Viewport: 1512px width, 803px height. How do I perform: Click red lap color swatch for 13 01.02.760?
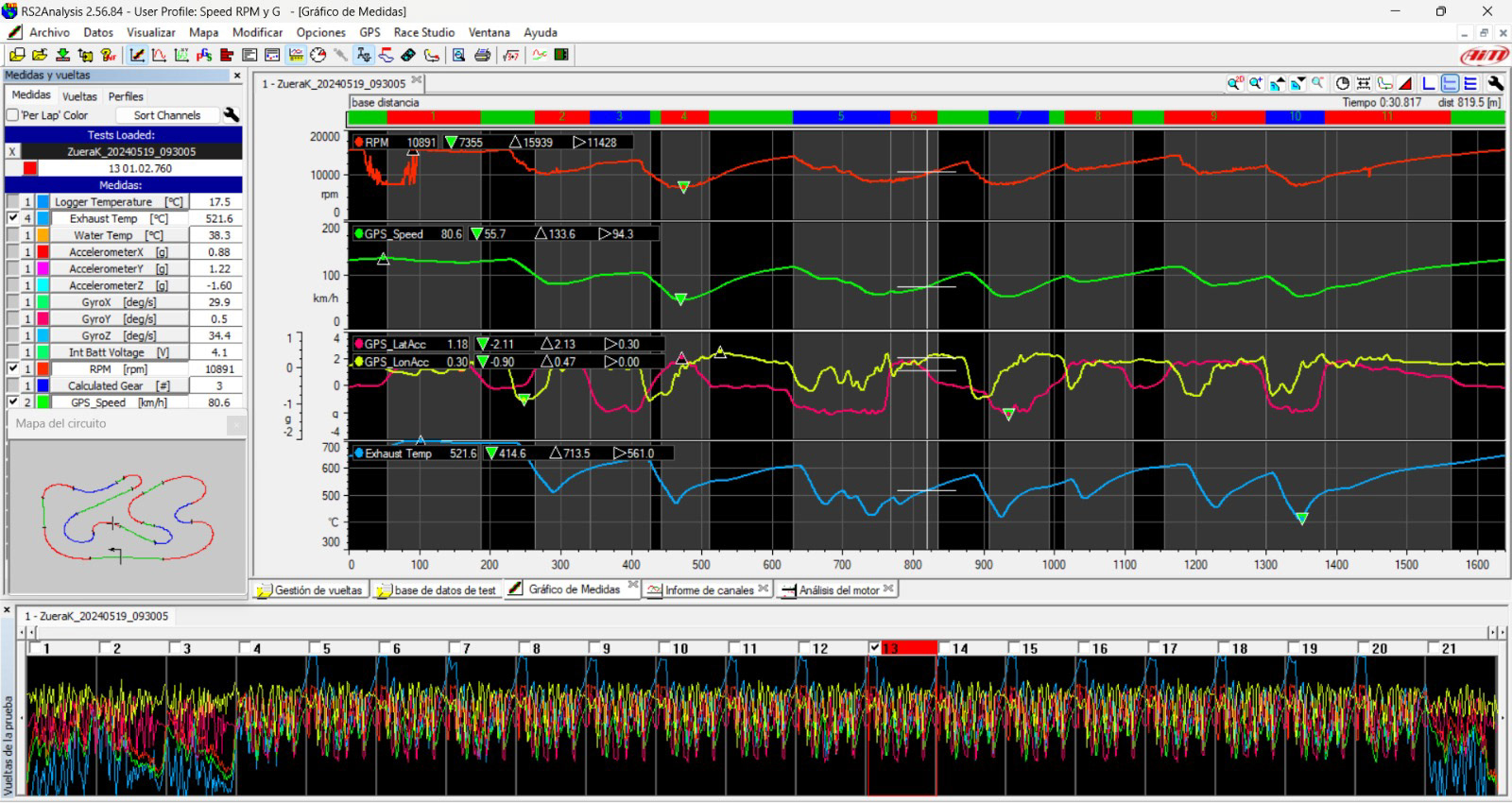tap(30, 168)
